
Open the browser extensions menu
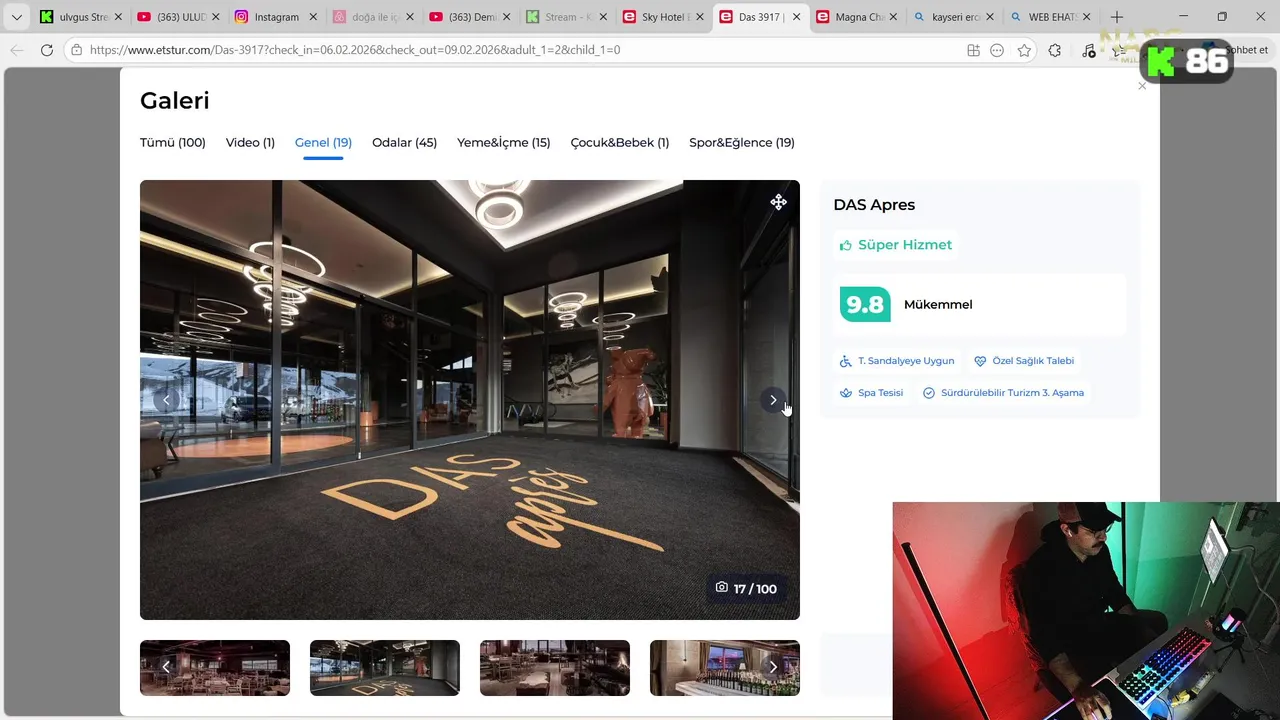point(1055,50)
